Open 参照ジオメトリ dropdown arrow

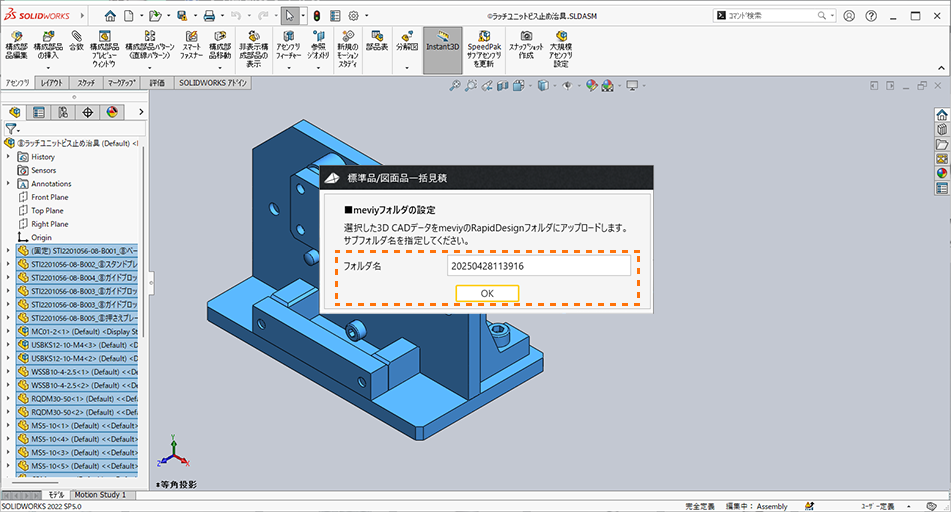pyautogui.click(x=318, y=68)
